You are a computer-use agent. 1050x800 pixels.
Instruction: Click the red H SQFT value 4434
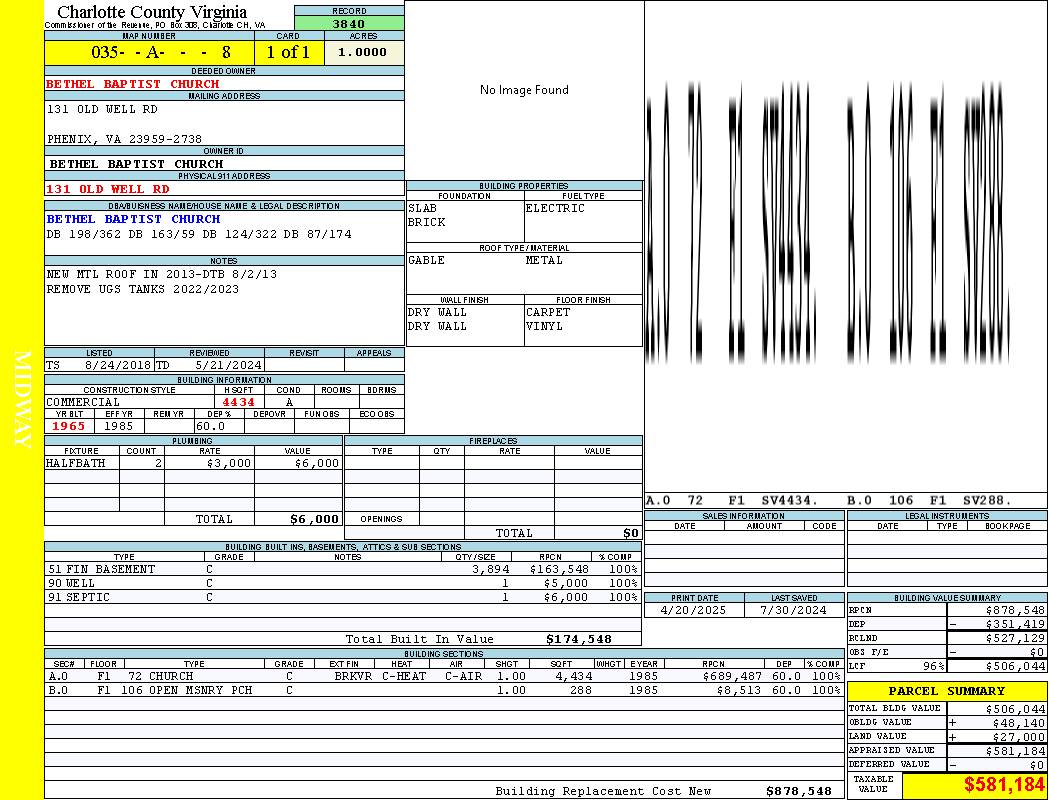238,402
